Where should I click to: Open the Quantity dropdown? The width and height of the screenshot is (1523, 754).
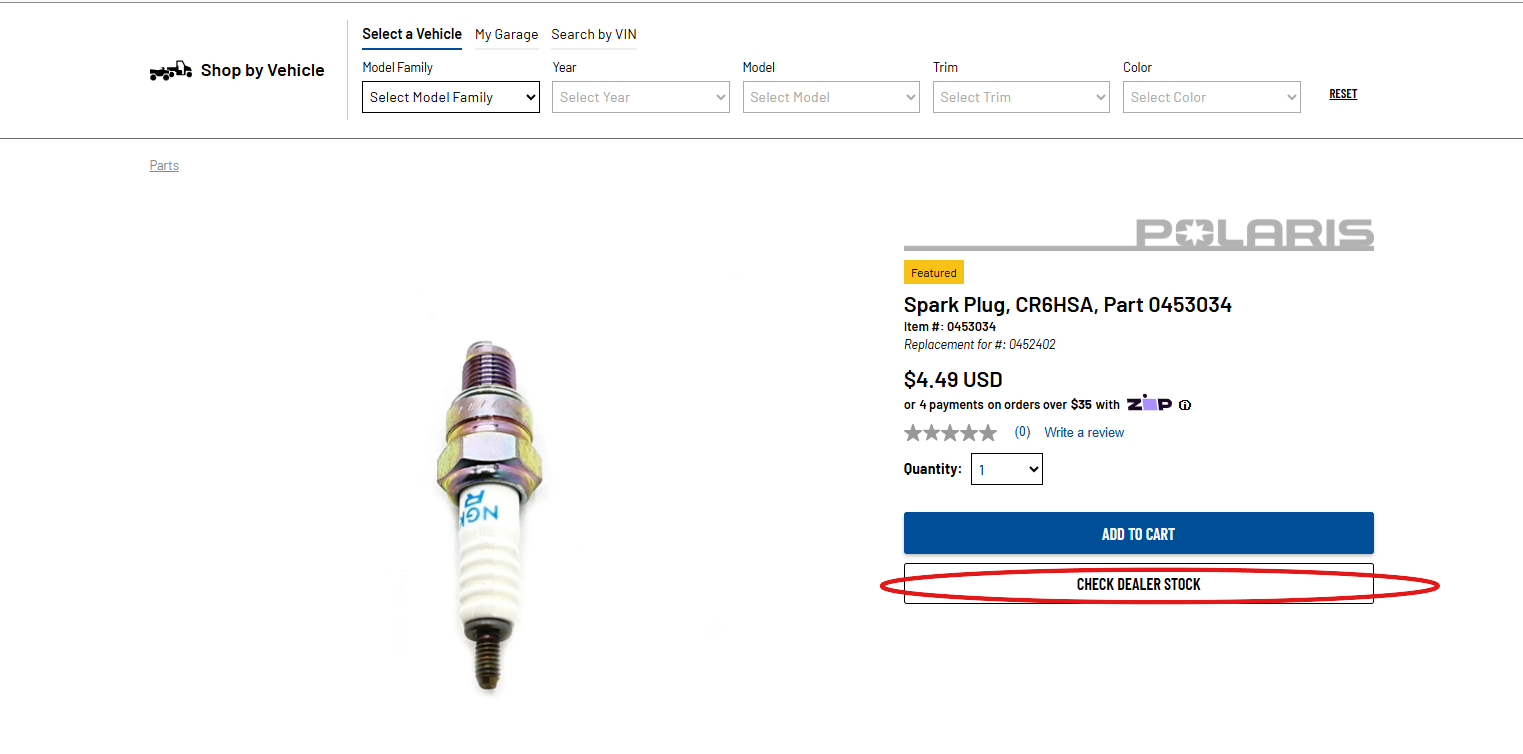[1006, 469]
